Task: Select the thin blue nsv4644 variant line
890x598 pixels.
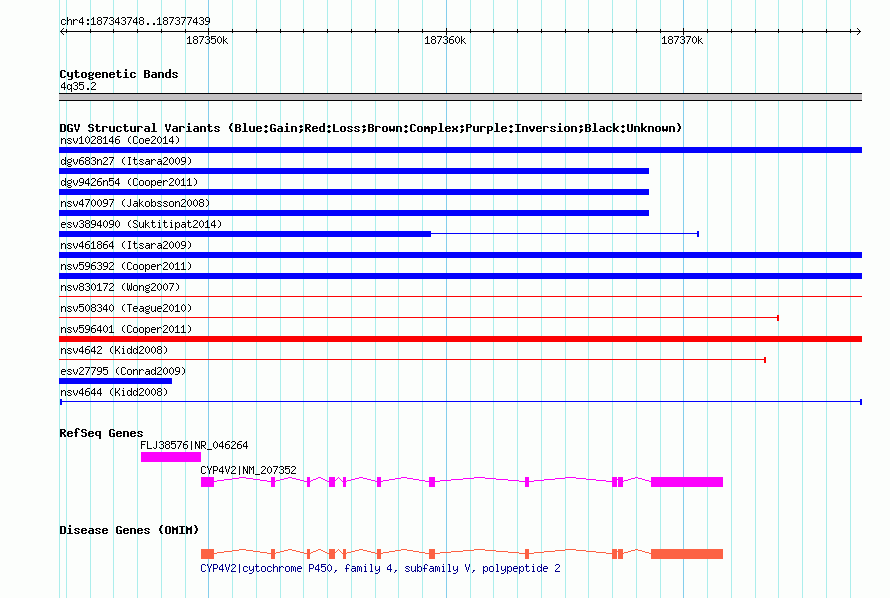Action: click(460, 402)
